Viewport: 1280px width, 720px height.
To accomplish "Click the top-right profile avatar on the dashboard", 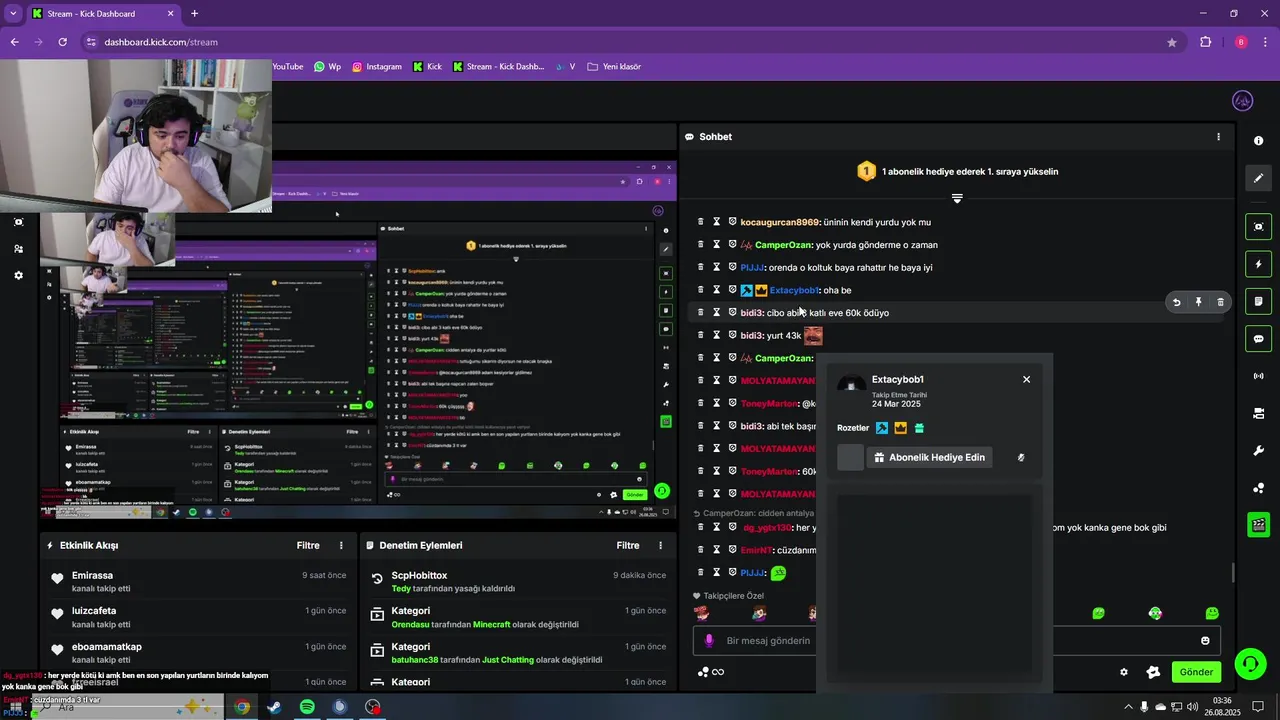I will 1242,101.
